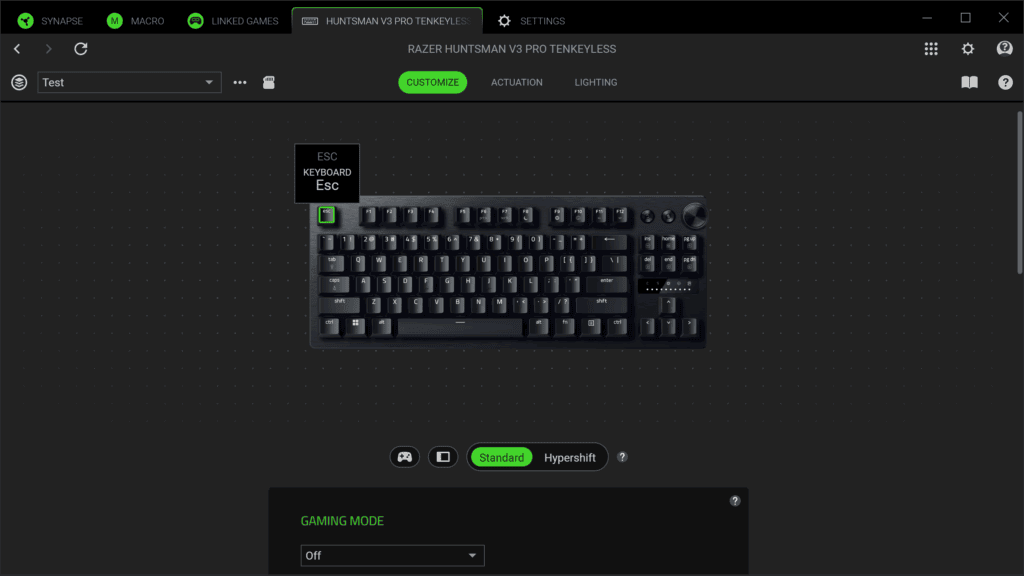The width and height of the screenshot is (1024, 576).
Task: Open the profile layers stack icon
Action: click(19, 82)
